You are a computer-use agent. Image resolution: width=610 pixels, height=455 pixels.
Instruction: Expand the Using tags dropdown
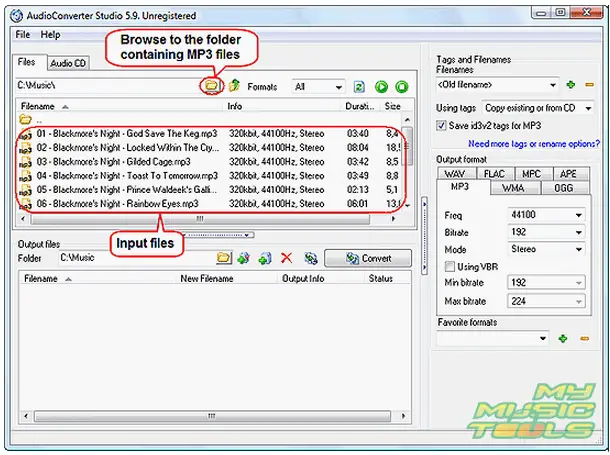click(x=588, y=108)
